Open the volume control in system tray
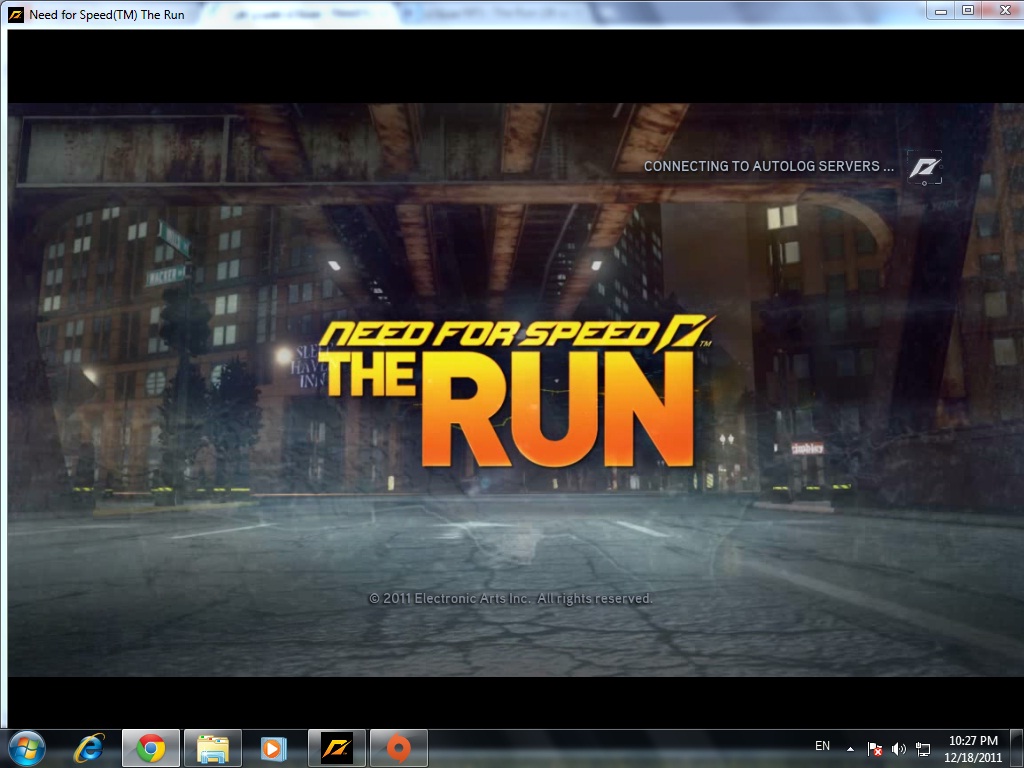1024x768 pixels. tap(899, 748)
